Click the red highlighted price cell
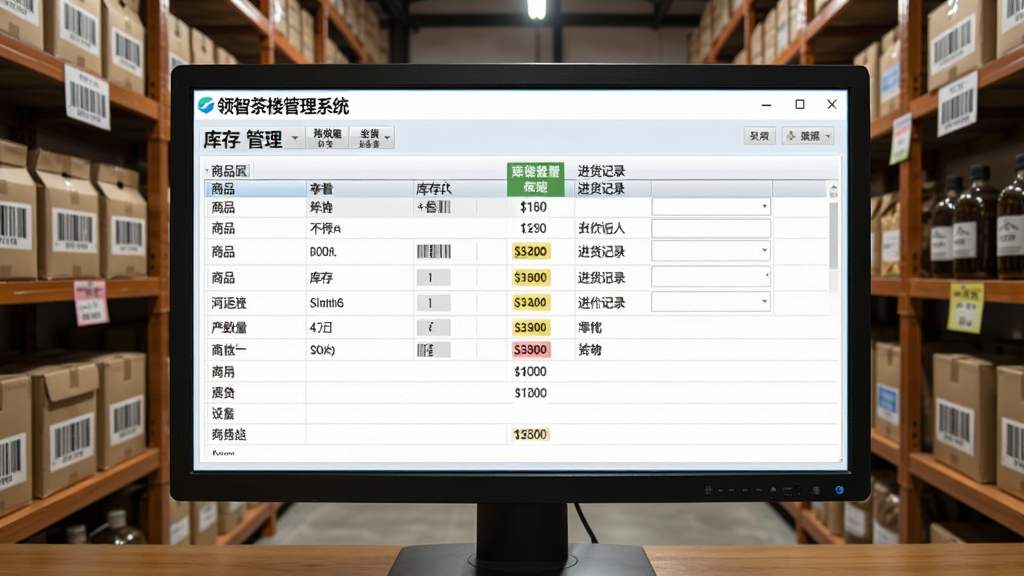 point(530,350)
